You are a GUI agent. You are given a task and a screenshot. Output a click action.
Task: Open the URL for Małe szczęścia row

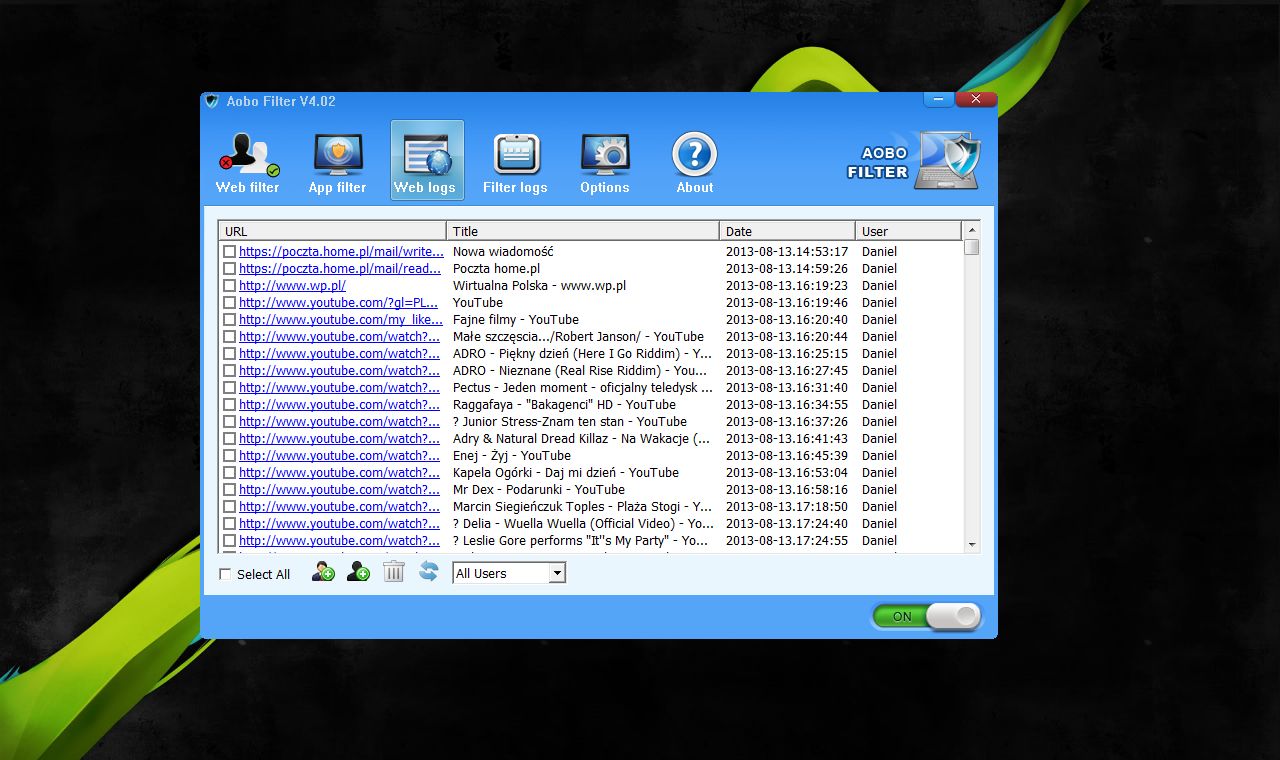339,337
